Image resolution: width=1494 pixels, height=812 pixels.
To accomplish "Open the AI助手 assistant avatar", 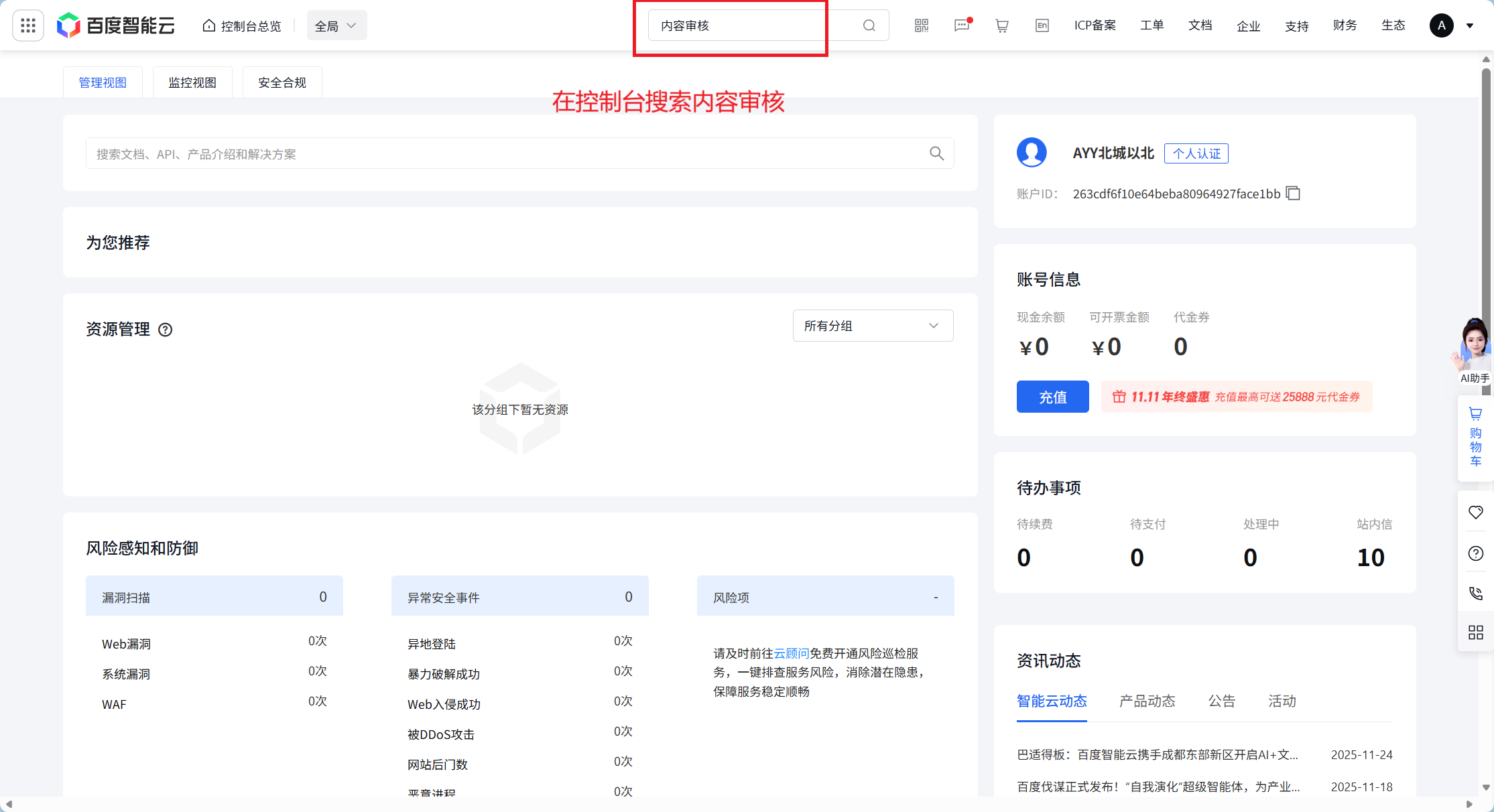I will pos(1474,350).
